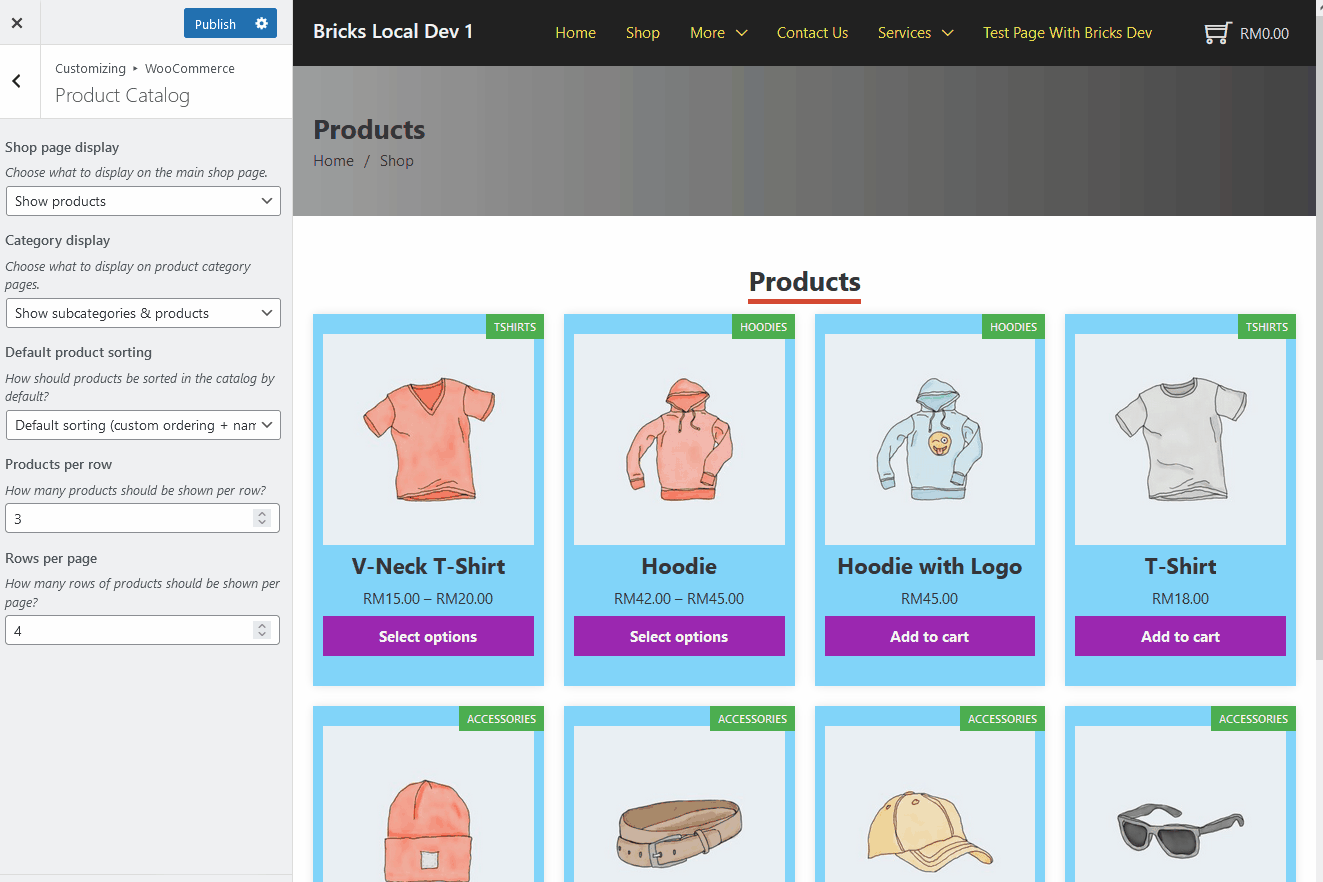Click the Hoodie with Logo product image

coord(929,439)
